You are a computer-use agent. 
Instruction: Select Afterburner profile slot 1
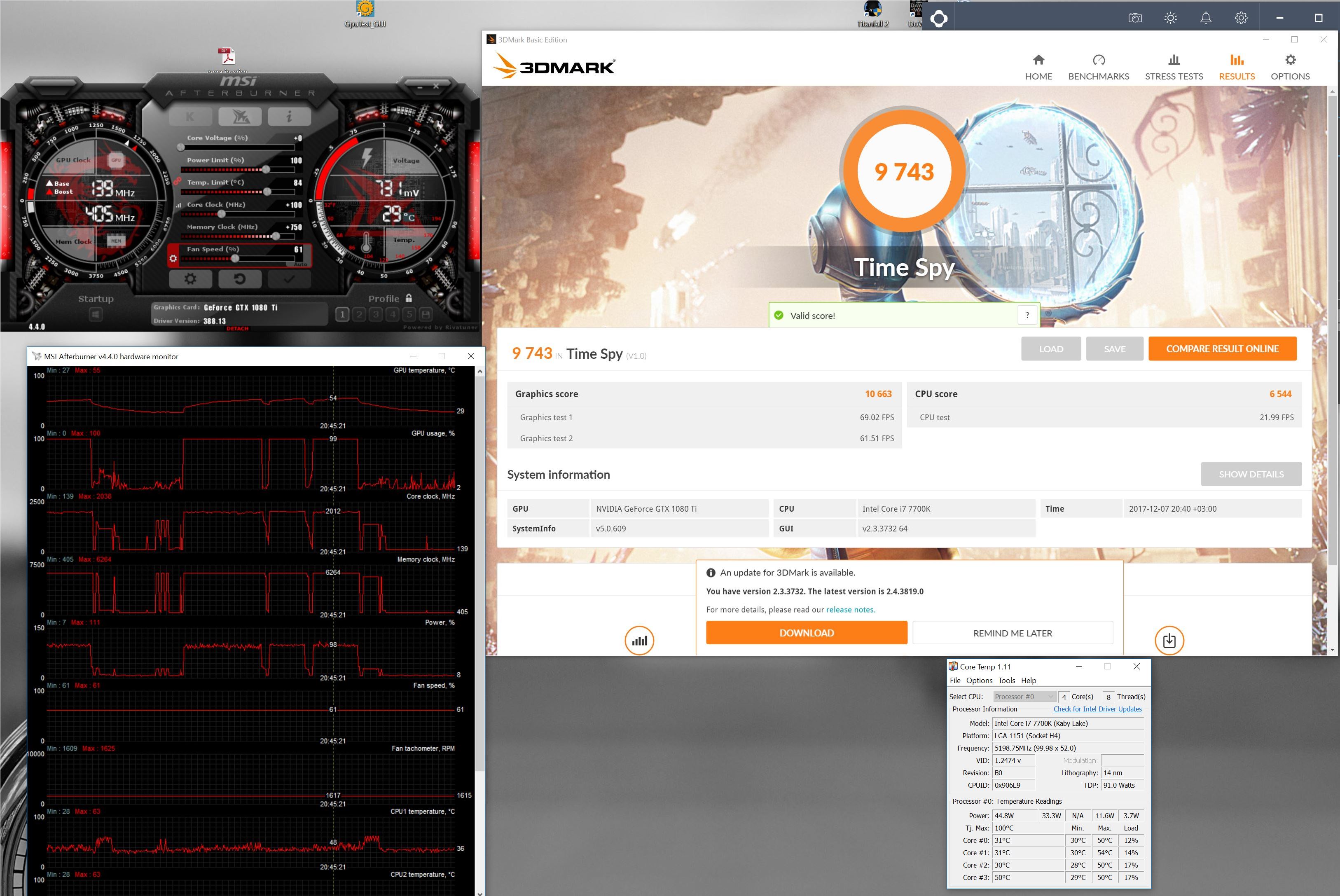pyautogui.click(x=342, y=314)
